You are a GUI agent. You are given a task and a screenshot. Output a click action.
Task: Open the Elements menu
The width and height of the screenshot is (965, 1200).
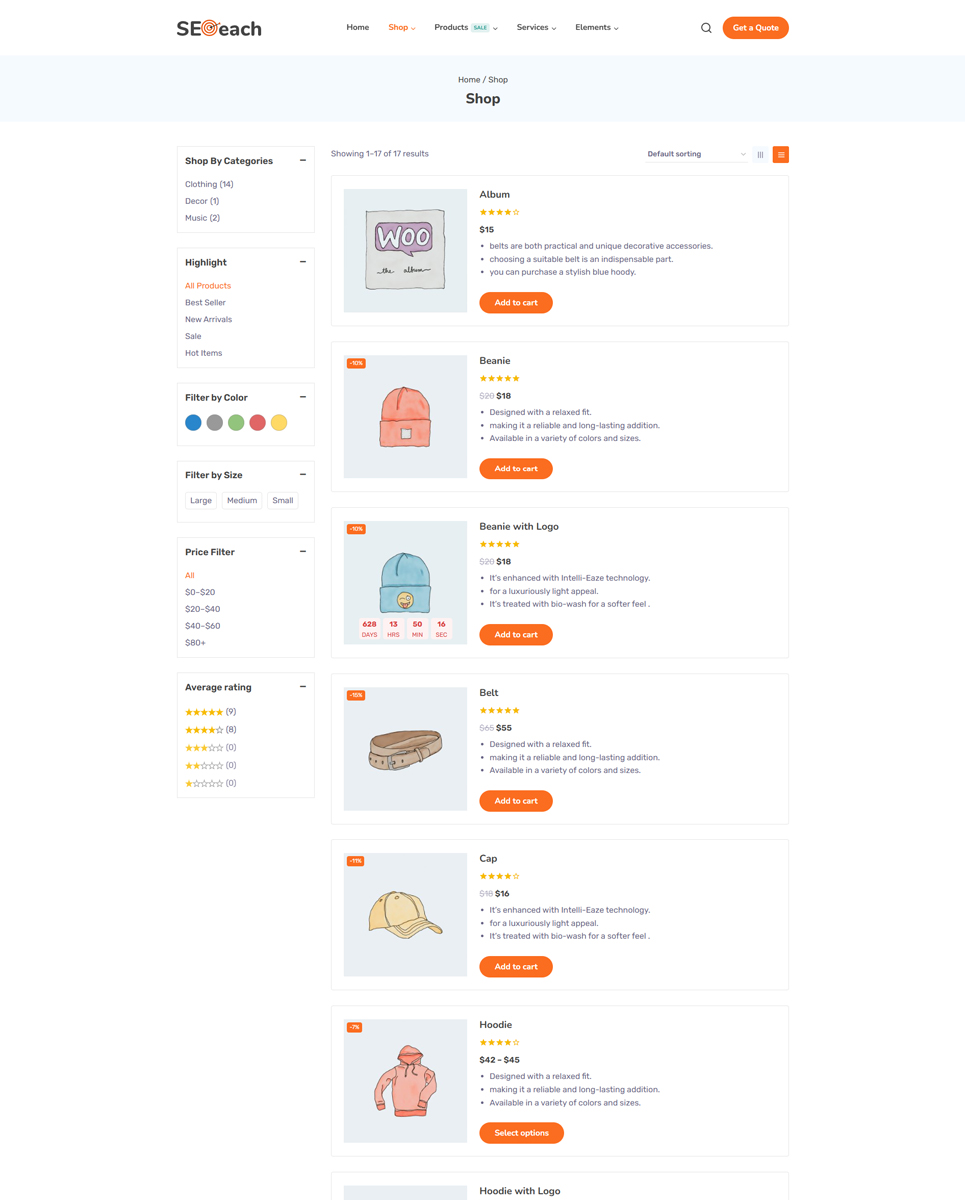point(596,28)
